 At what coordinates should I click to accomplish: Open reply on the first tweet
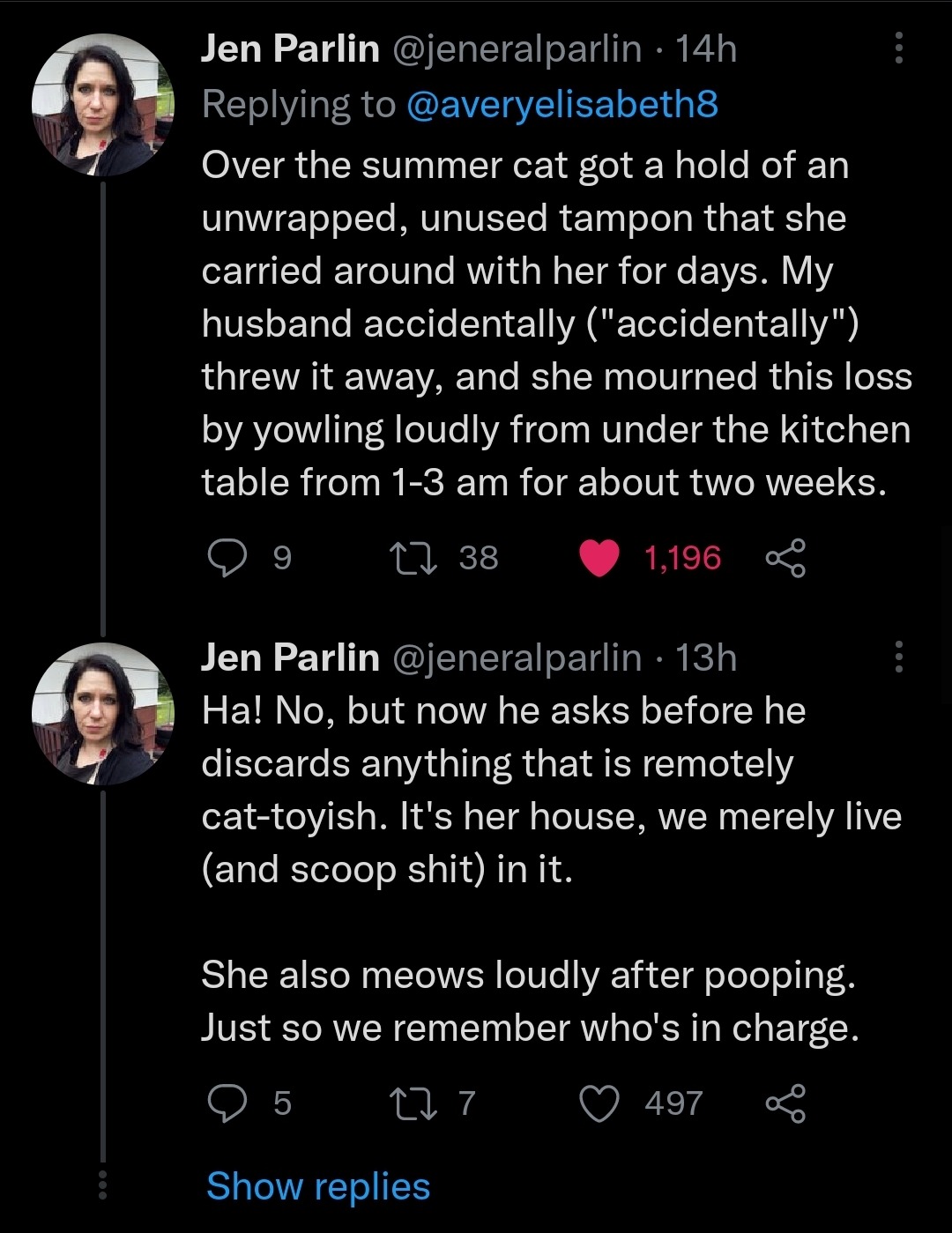228,558
